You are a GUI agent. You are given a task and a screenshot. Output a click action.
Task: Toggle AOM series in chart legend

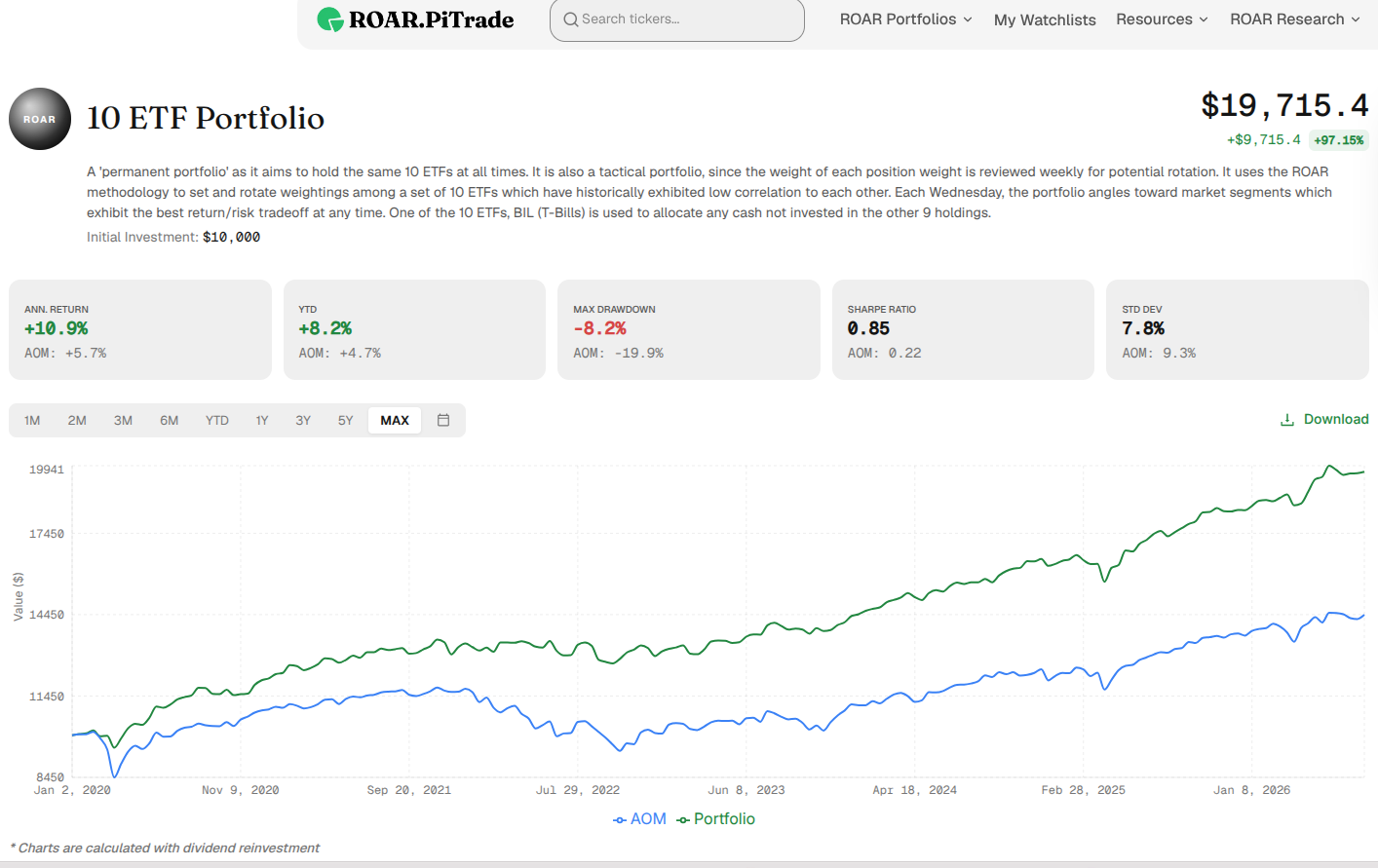click(640, 819)
